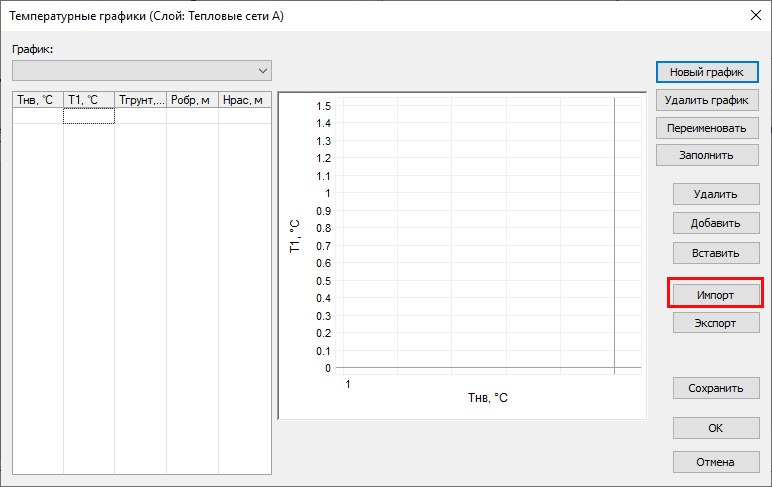Click the Новый график button
772x487 pixels.
coord(707,72)
